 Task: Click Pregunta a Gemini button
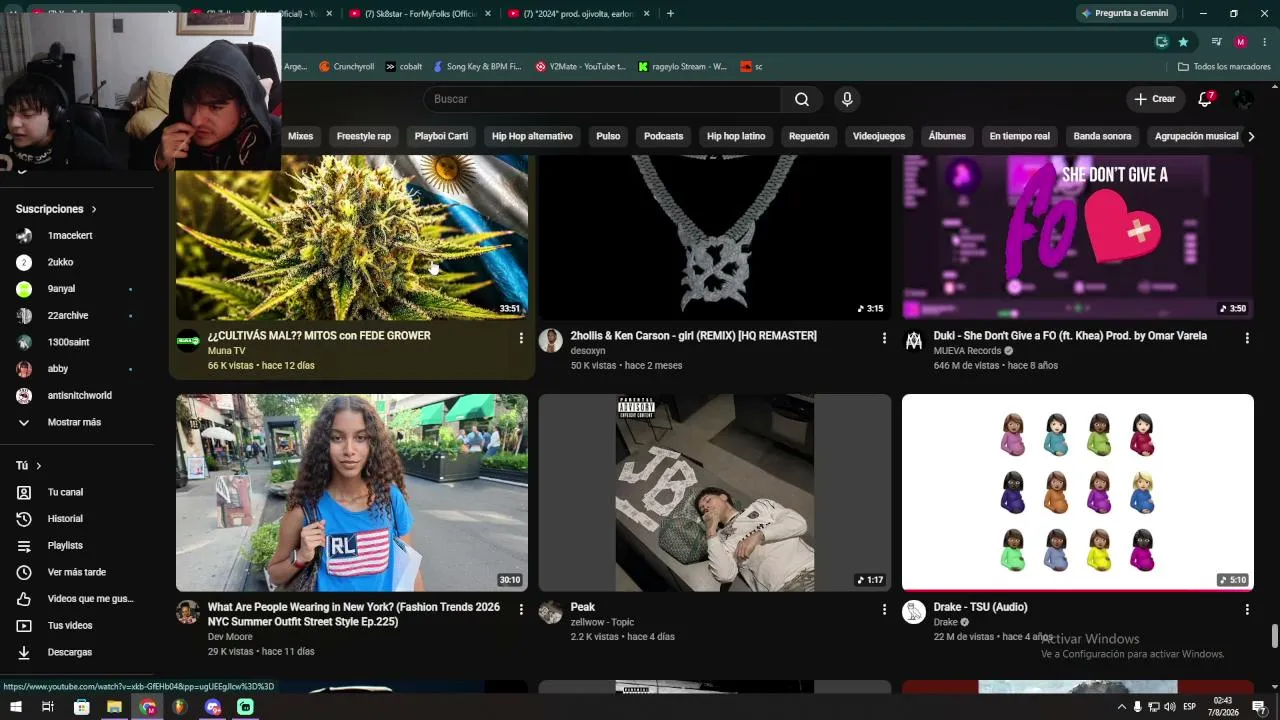point(1124,14)
